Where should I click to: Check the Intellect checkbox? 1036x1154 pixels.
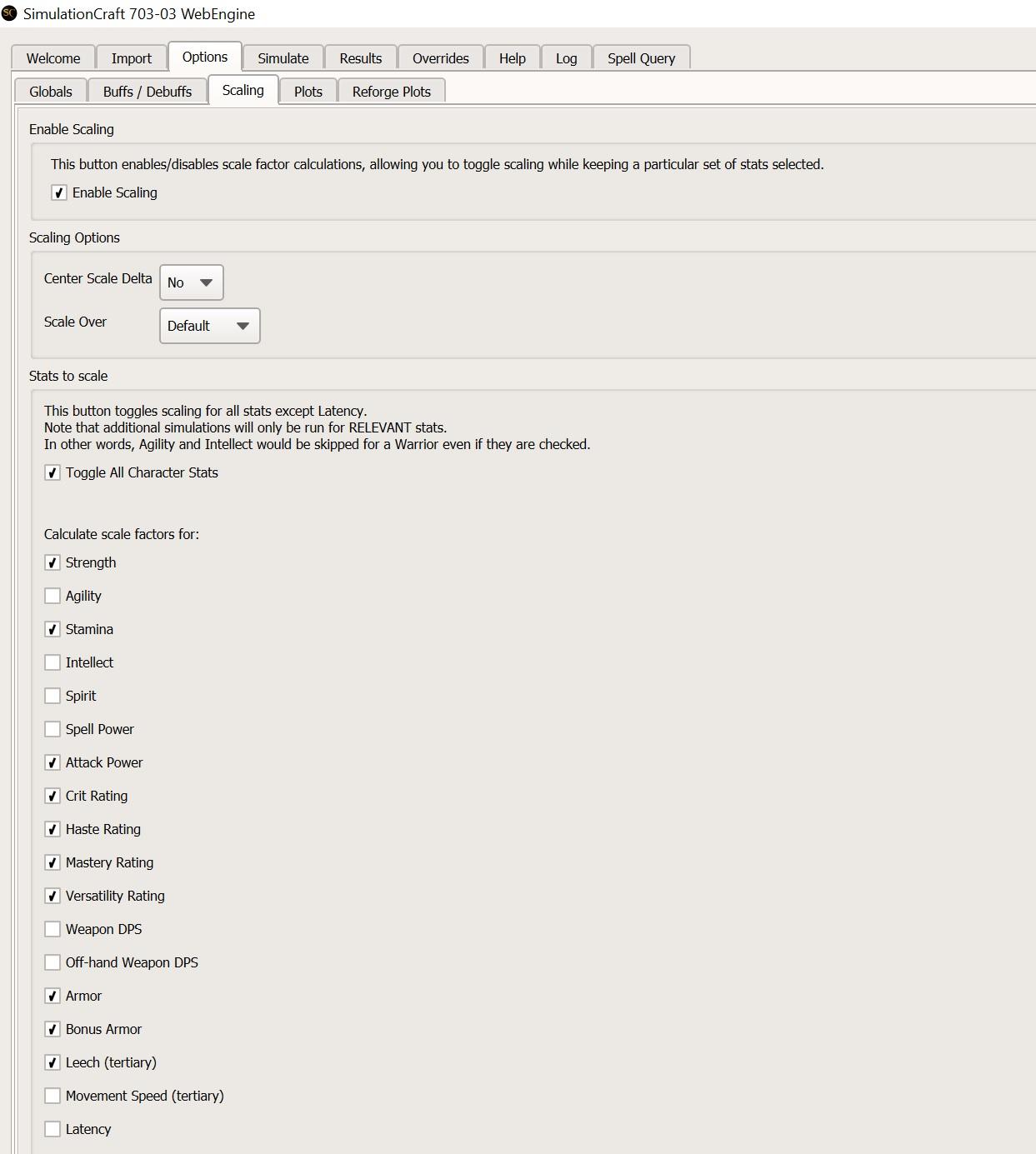[x=53, y=663]
